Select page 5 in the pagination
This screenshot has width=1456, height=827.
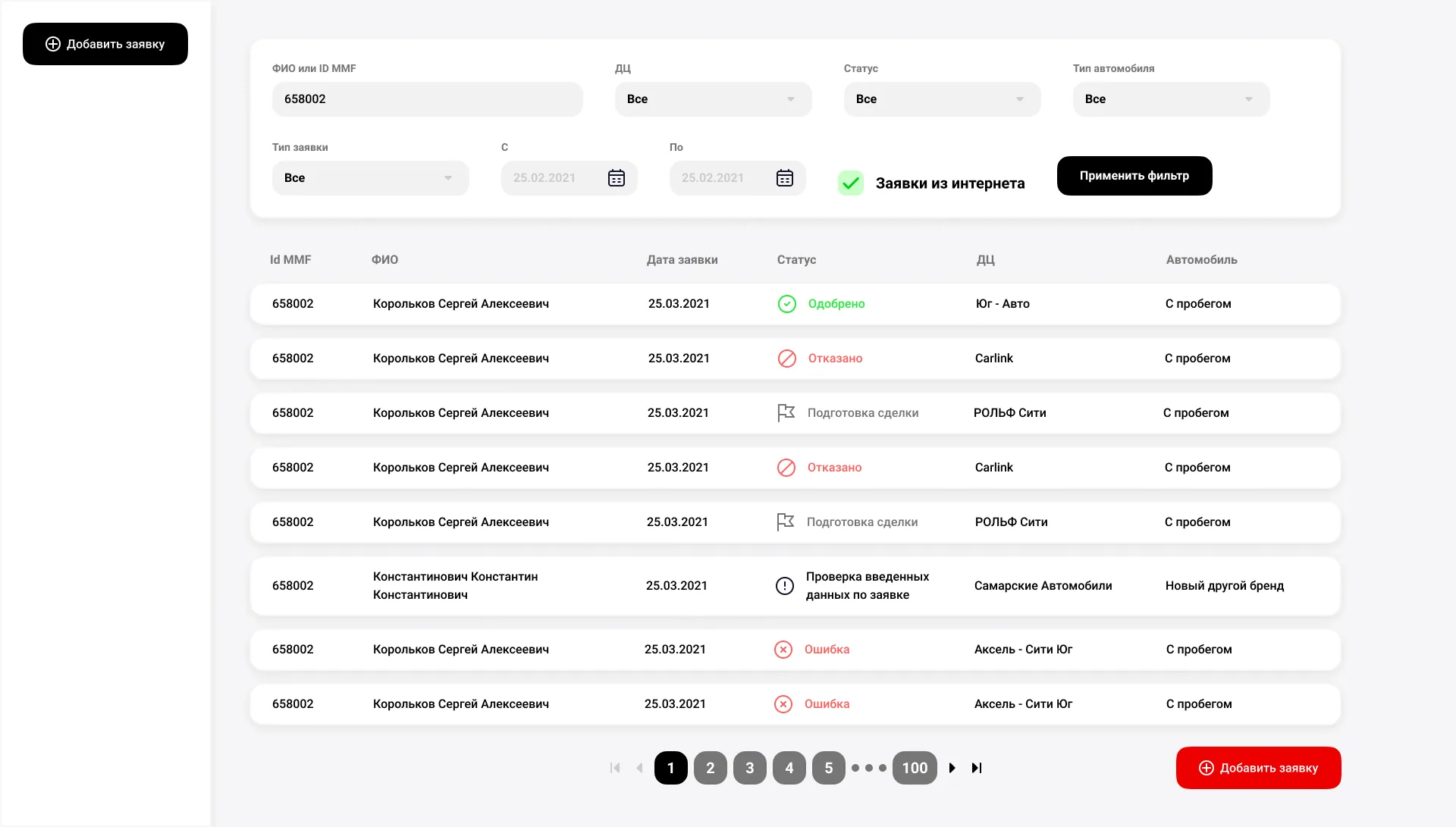(829, 768)
